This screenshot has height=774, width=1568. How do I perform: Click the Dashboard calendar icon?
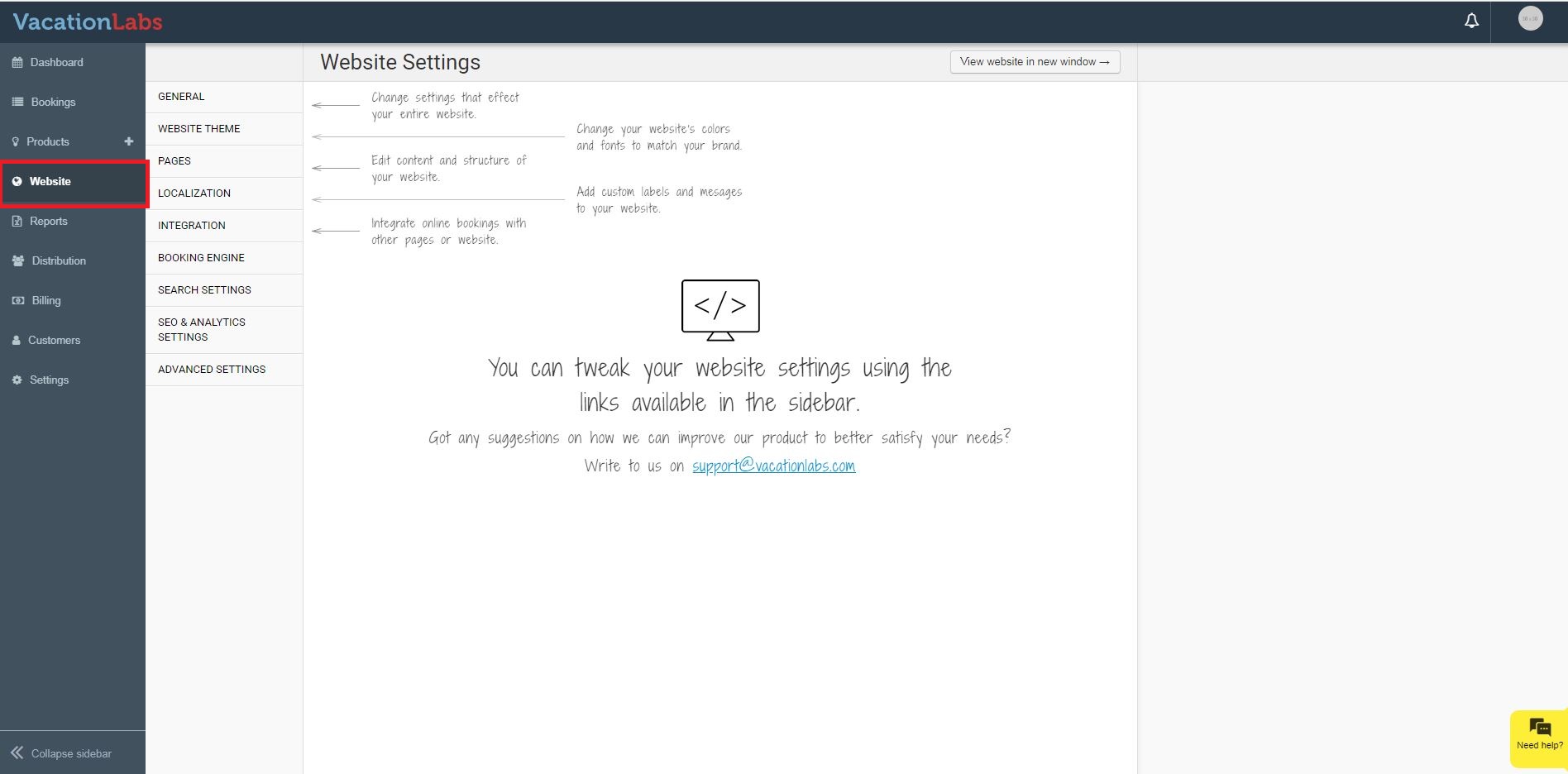pos(17,63)
